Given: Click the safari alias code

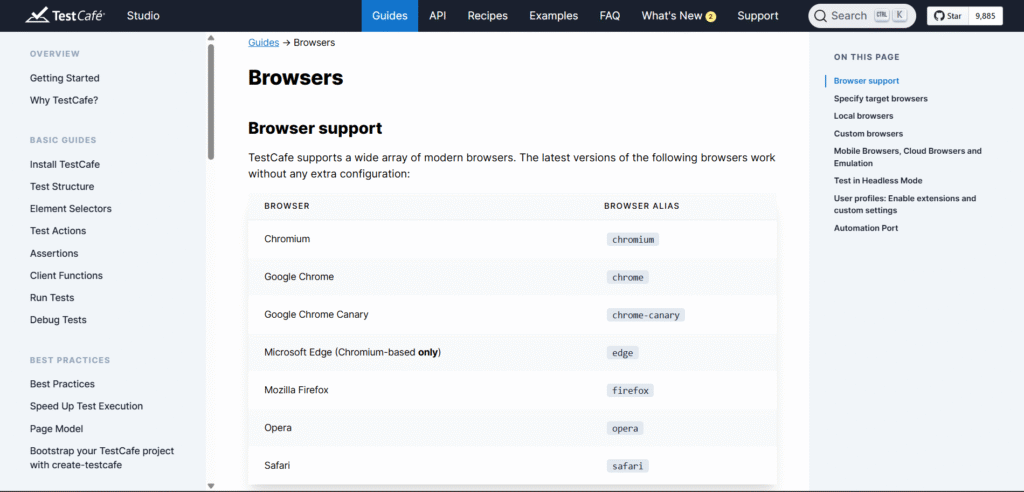Looking at the screenshot, I should 628,467.
